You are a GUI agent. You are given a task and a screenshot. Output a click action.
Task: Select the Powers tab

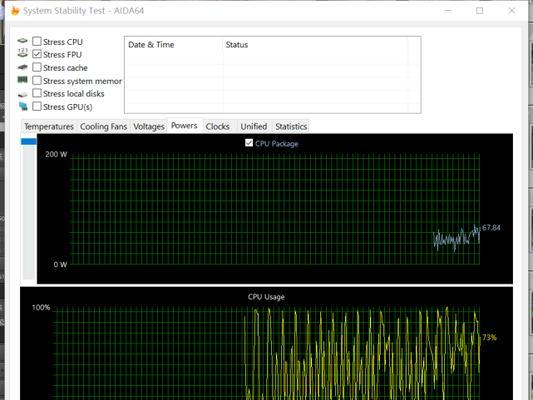pos(184,125)
